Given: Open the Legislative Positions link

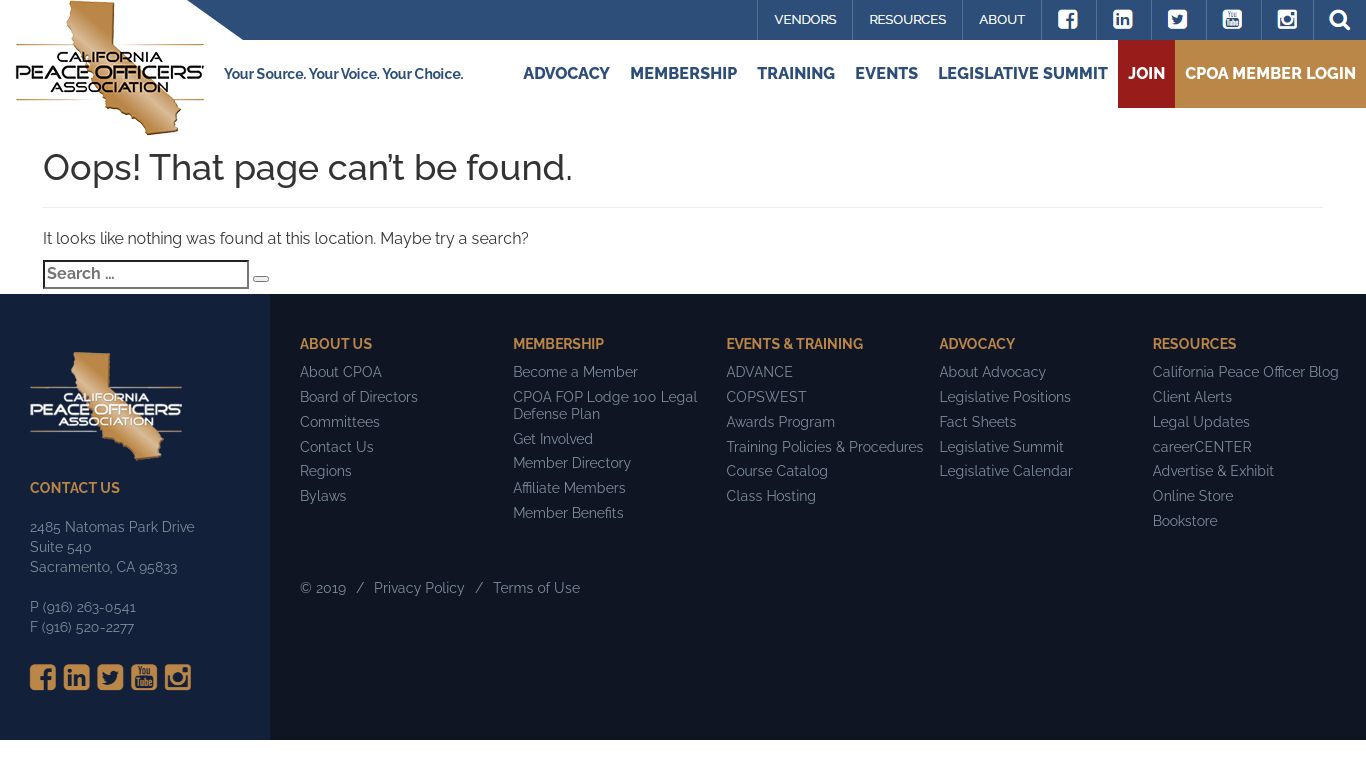Looking at the screenshot, I should (1005, 397).
